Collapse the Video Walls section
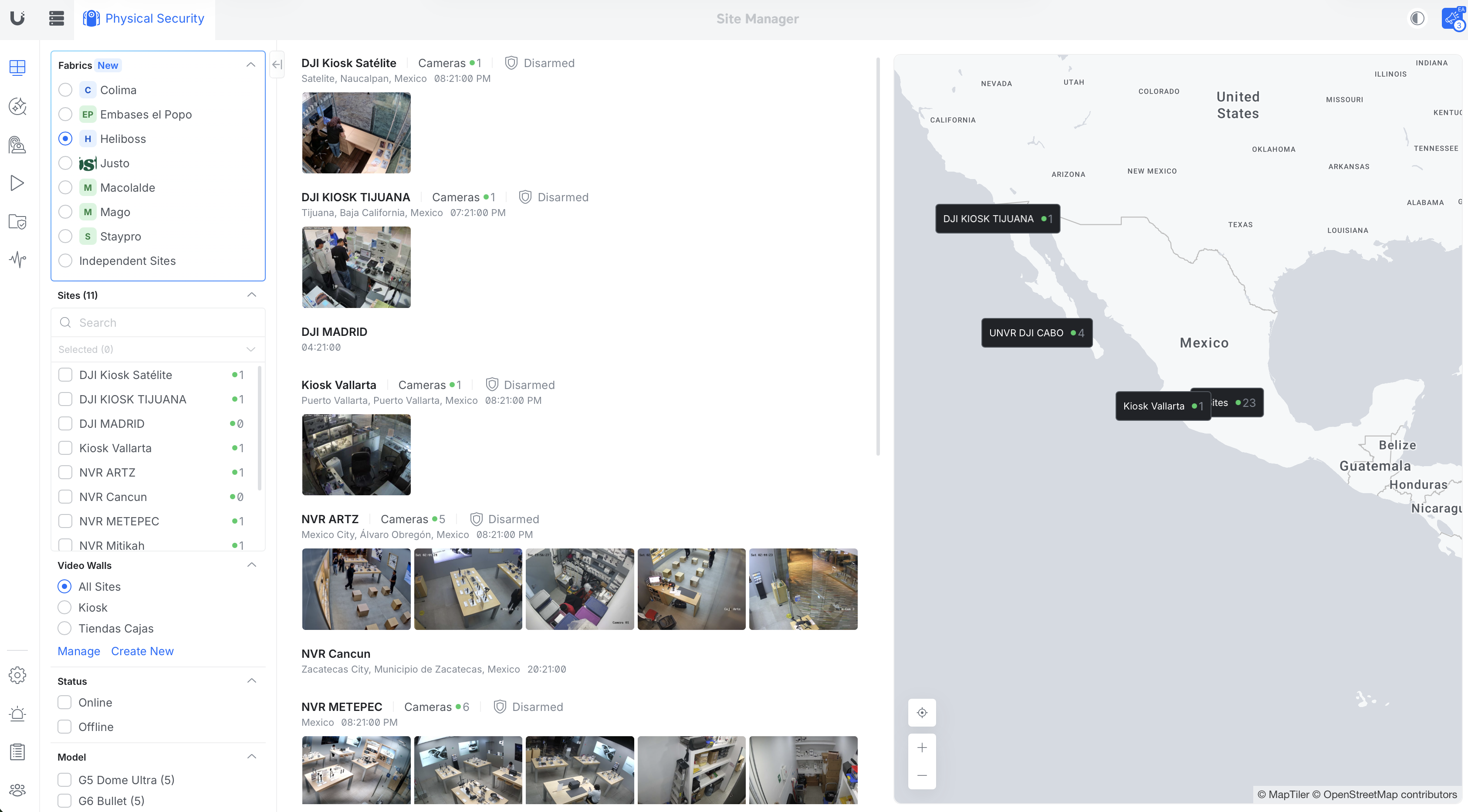Image resolution: width=1468 pixels, height=812 pixels. click(x=252, y=565)
